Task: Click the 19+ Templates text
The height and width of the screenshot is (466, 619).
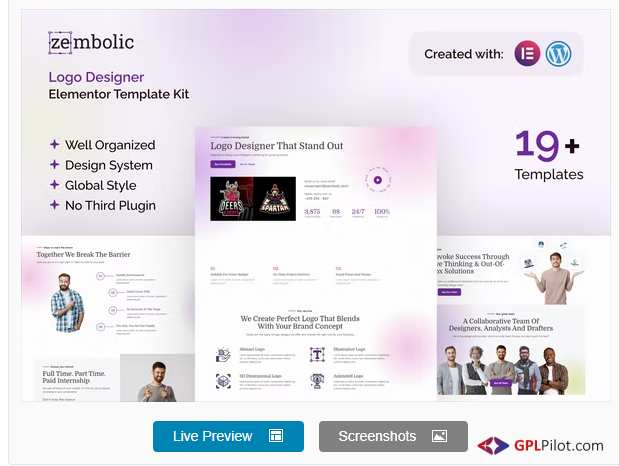Action: coord(549,156)
